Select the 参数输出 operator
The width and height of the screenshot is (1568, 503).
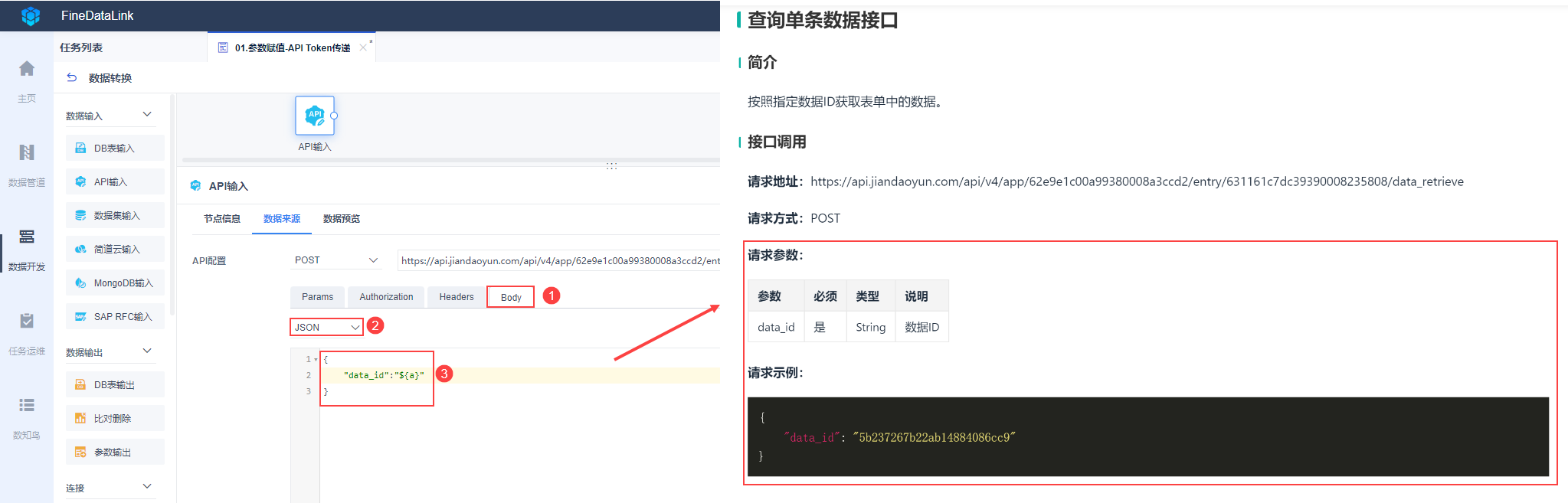(x=115, y=452)
